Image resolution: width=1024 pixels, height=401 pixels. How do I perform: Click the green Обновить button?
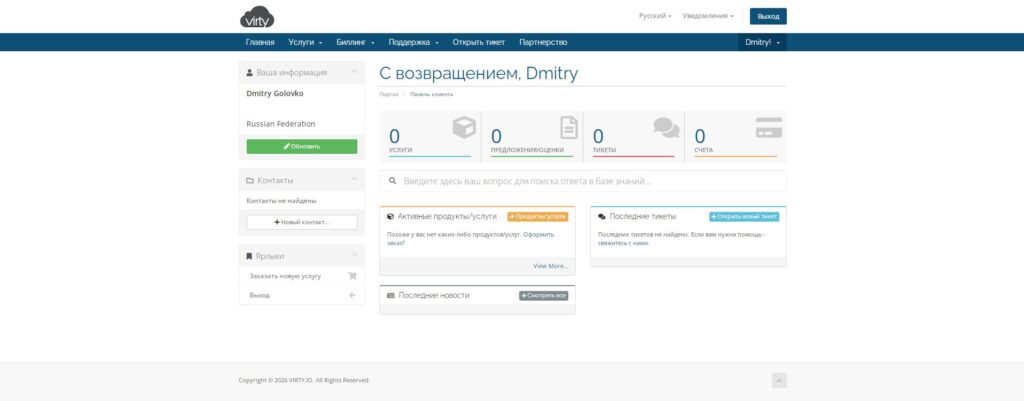click(302, 146)
